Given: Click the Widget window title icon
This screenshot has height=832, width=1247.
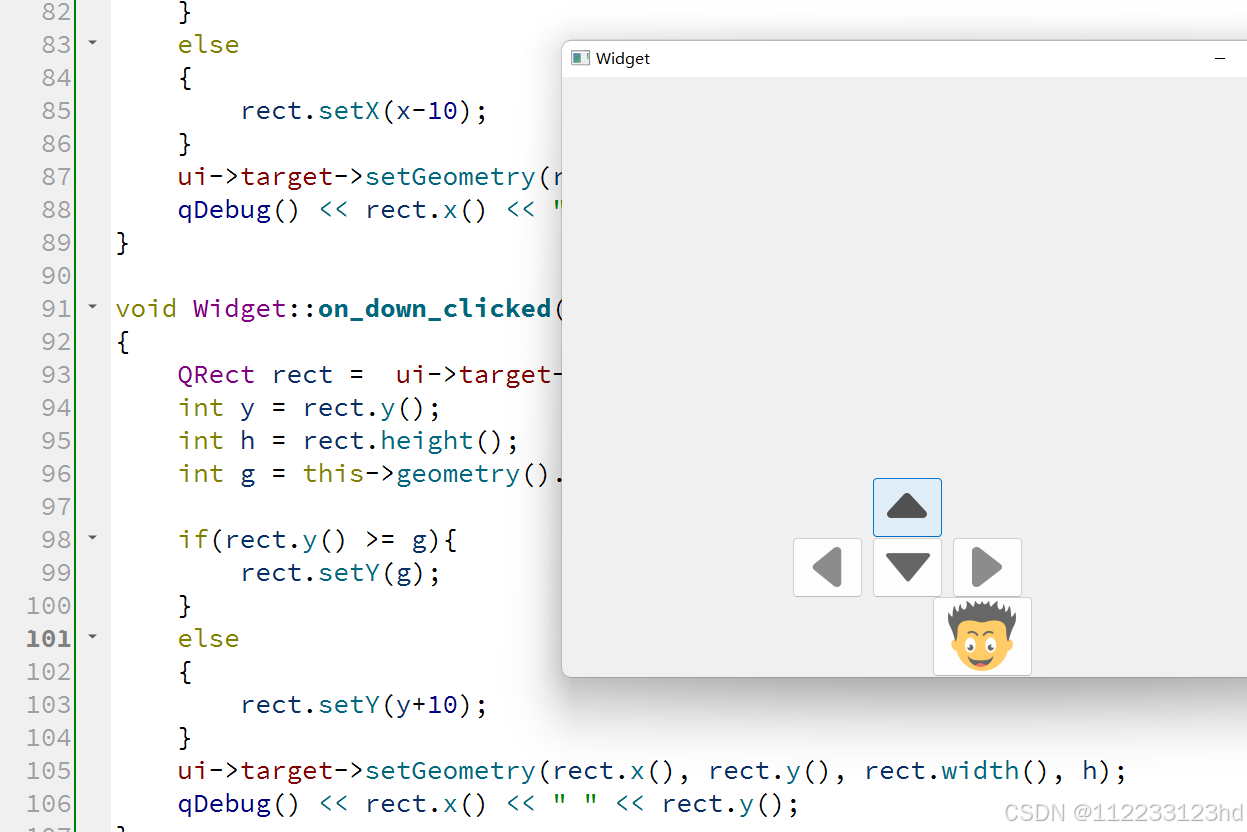Looking at the screenshot, I should pyautogui.click(x=580, y=58).
